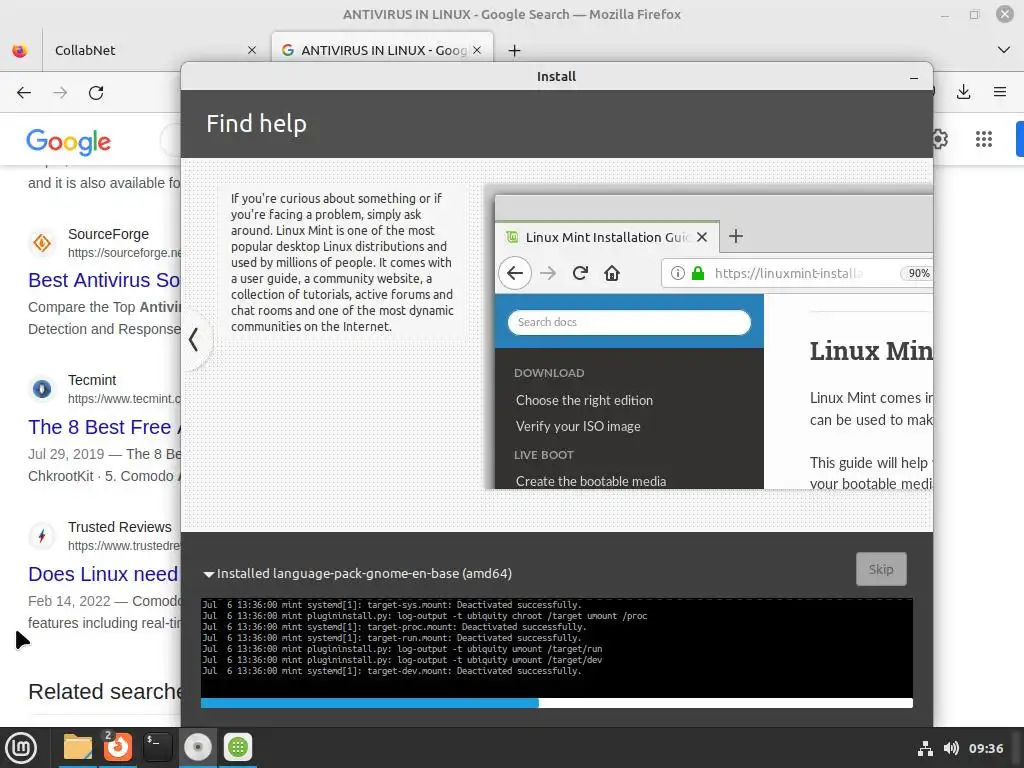Switch to Firefox in taskbar
The height and width of the screenshot is (768, 1024).
pyautogui.click(x=118, y=747)
